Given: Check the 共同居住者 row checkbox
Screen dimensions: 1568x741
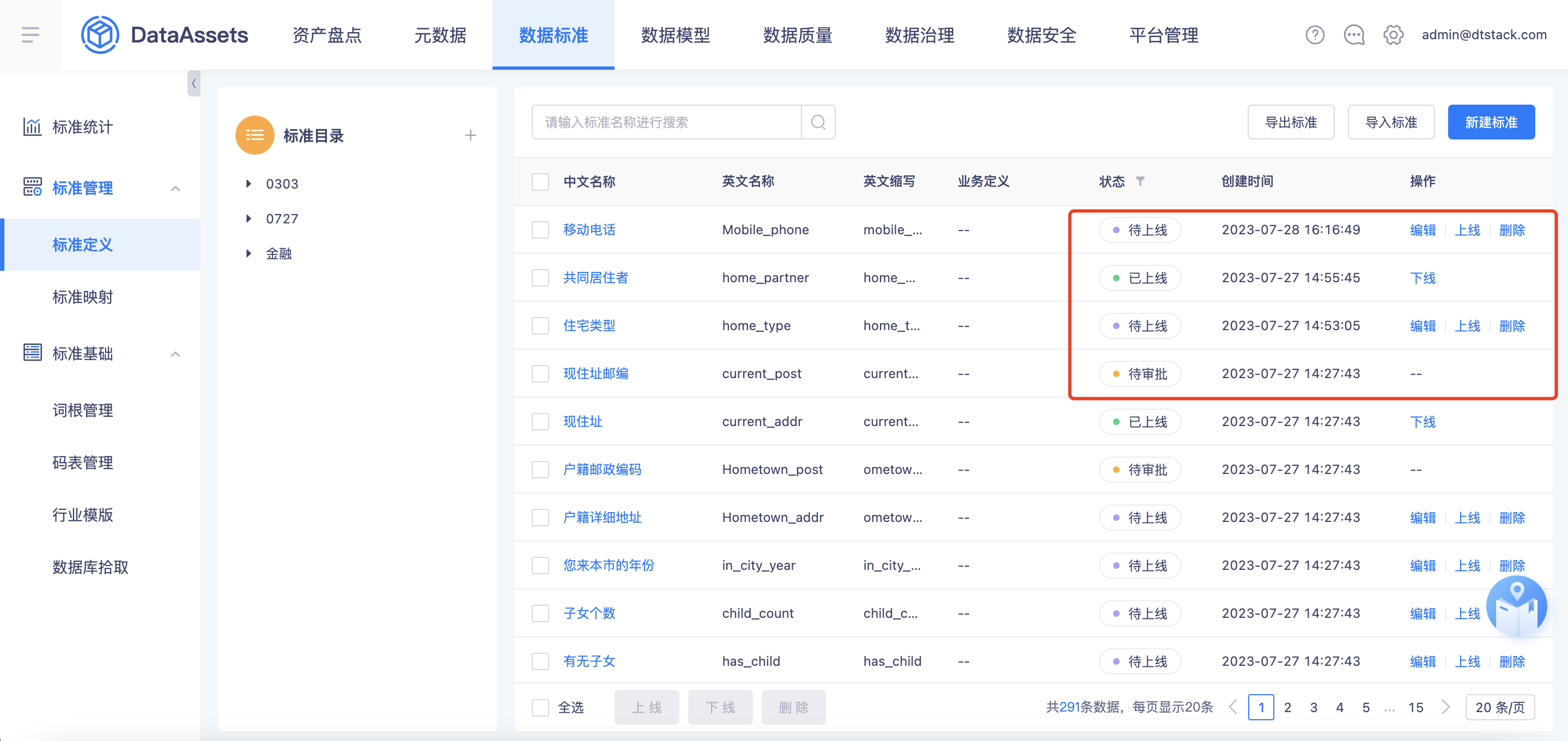Looking at the screenshot, I should 540,278.
